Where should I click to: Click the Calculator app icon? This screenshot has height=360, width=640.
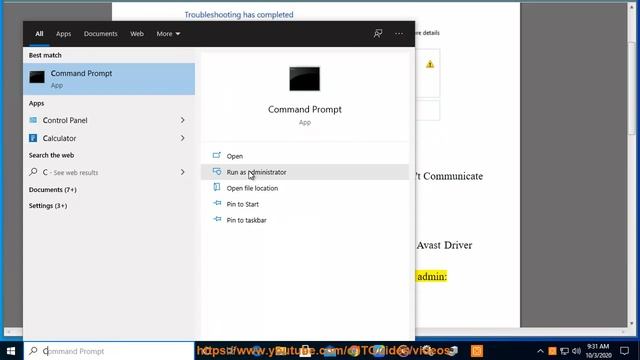click(33, 138)
